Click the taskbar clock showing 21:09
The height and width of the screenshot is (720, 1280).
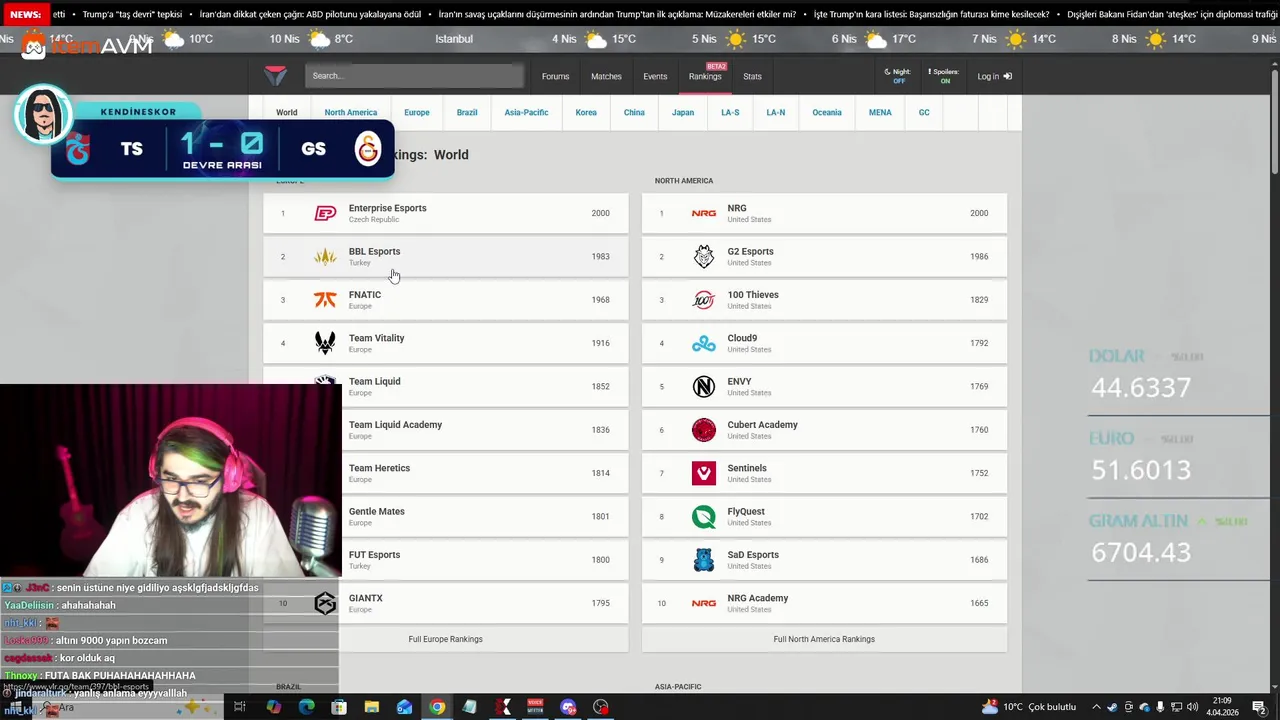pos(1223,707)
